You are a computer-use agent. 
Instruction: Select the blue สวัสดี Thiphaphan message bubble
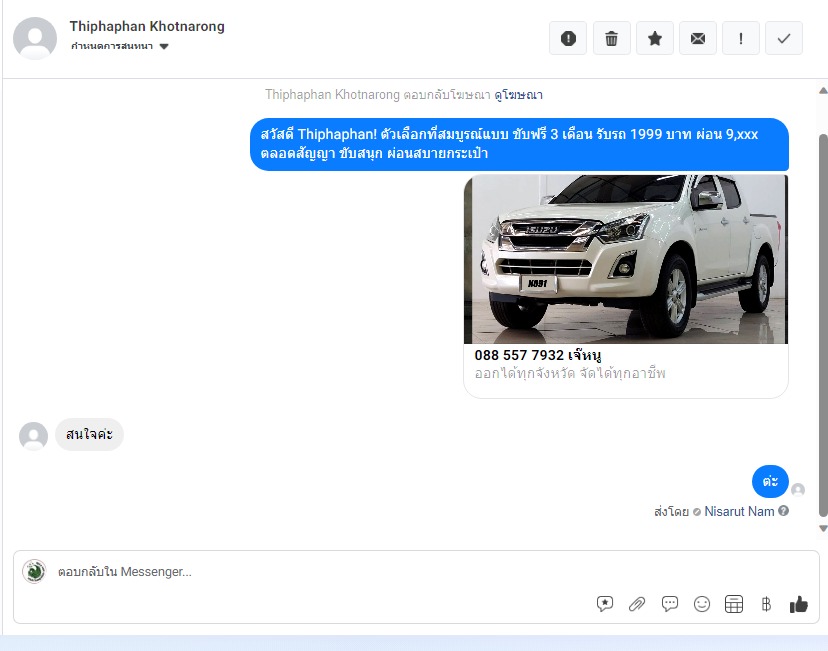coord(519,144)
